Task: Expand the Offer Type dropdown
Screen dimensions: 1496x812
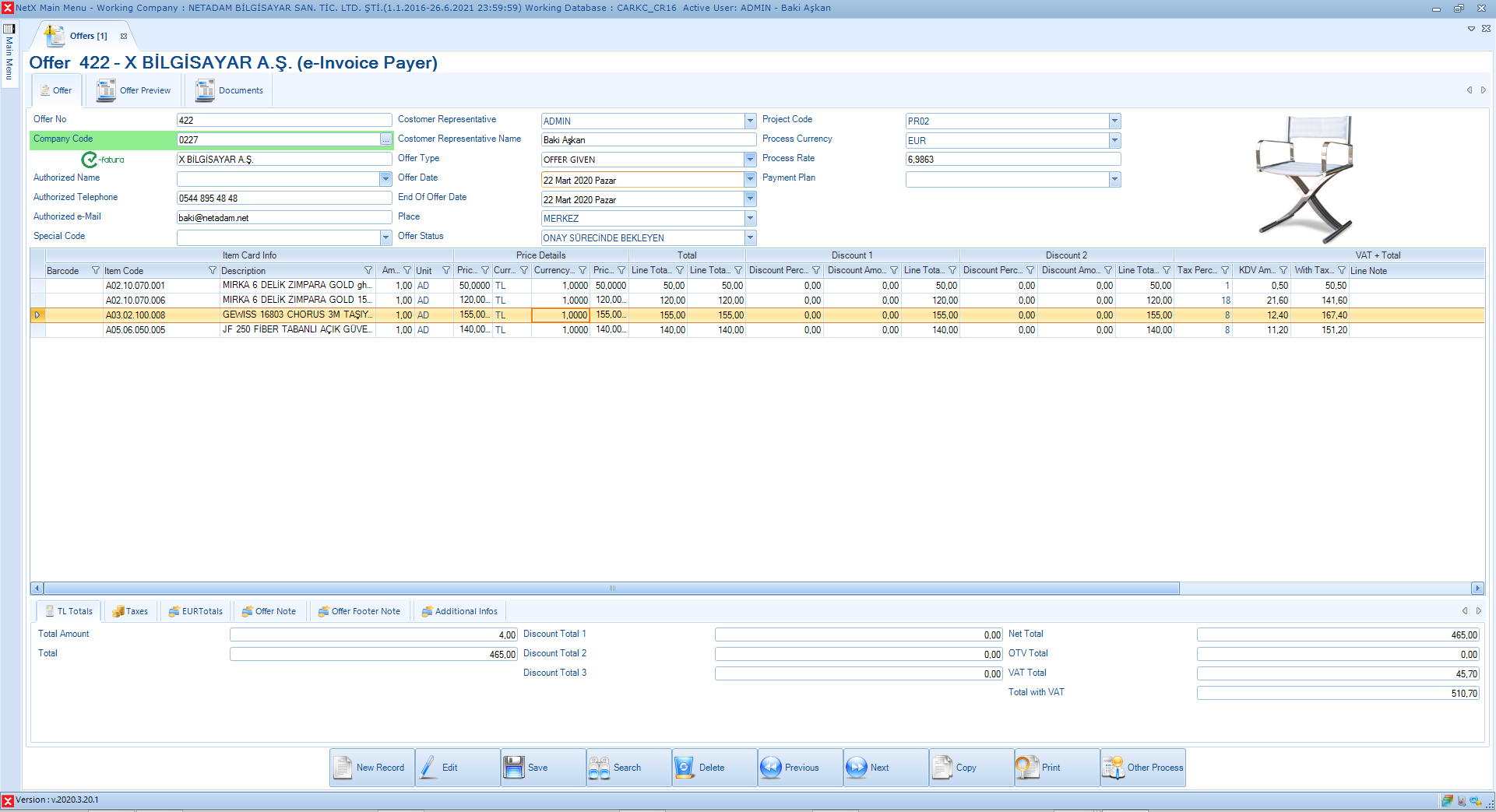Action: (750, 160)
